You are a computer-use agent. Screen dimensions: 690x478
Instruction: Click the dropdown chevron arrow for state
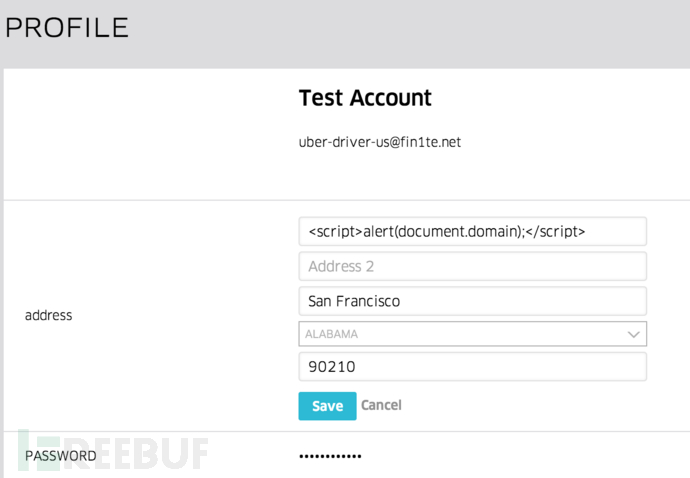click(x=633, y=335)
